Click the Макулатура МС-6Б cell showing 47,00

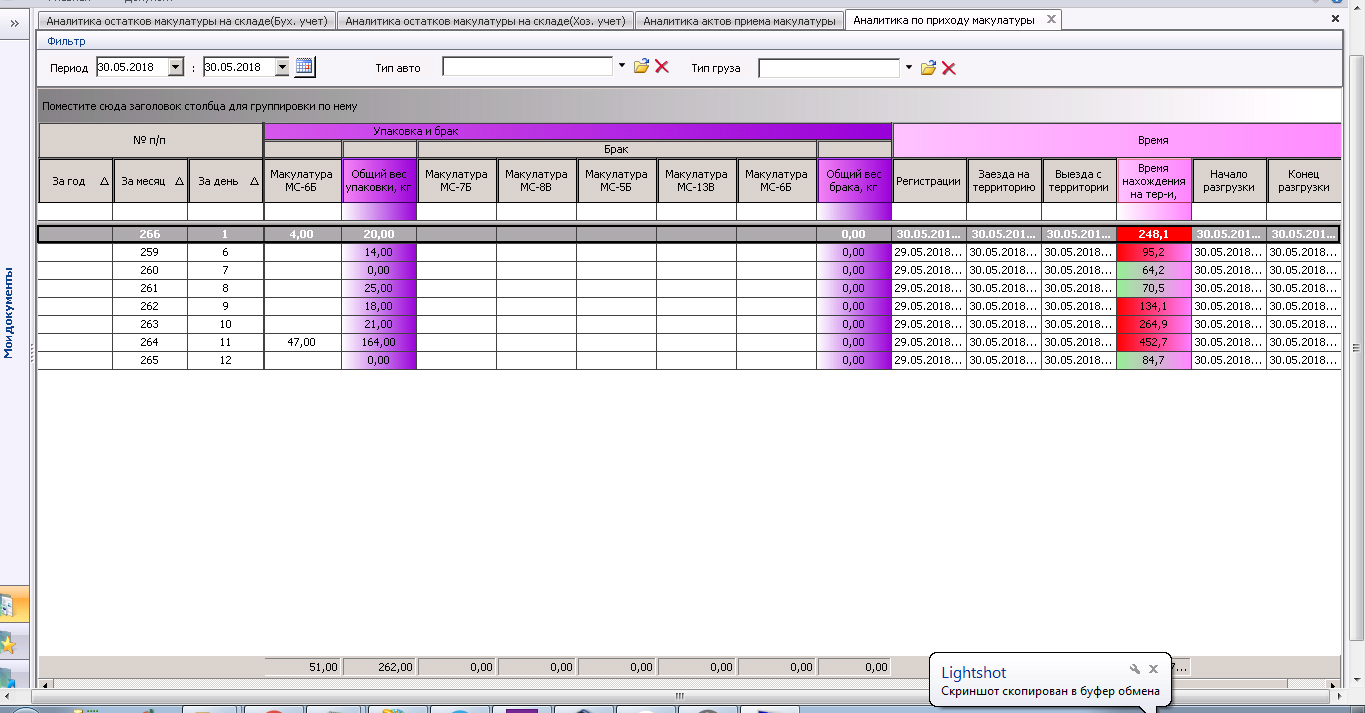coord(303,342)
